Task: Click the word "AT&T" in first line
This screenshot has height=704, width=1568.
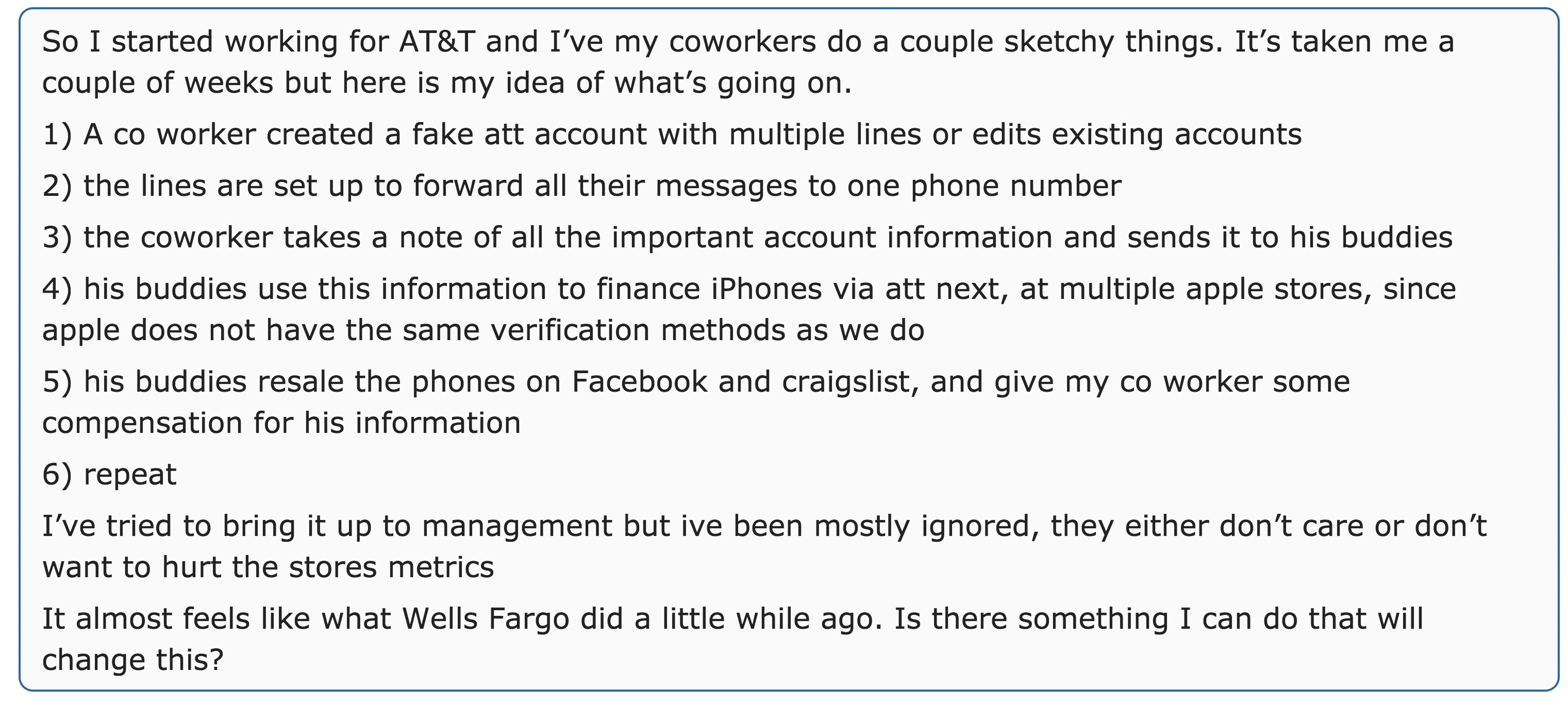Action: [437, 42]
